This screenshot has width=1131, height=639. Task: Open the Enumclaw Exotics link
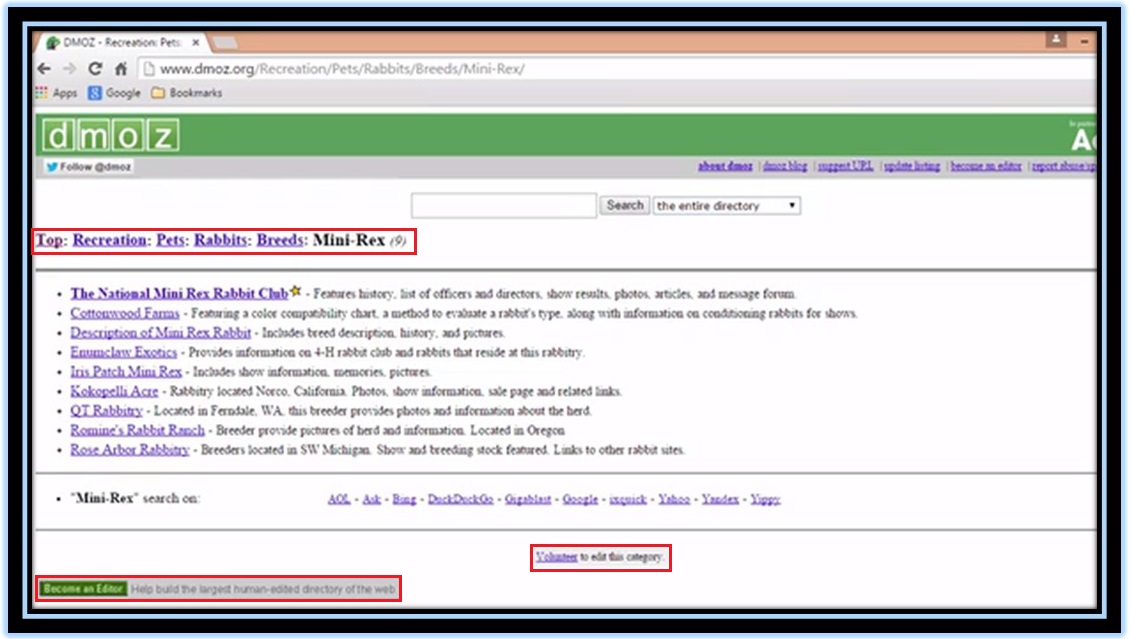pos(123,352)
